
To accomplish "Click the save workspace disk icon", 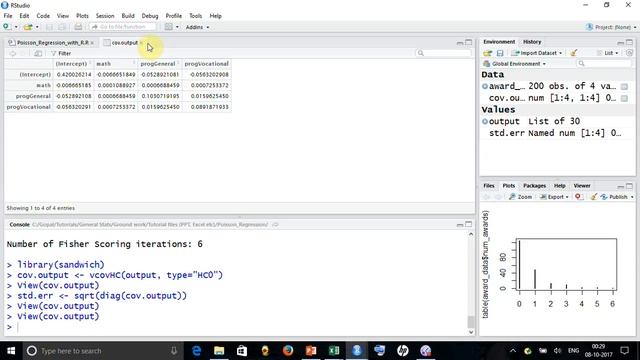I will [x=500, y=53].
